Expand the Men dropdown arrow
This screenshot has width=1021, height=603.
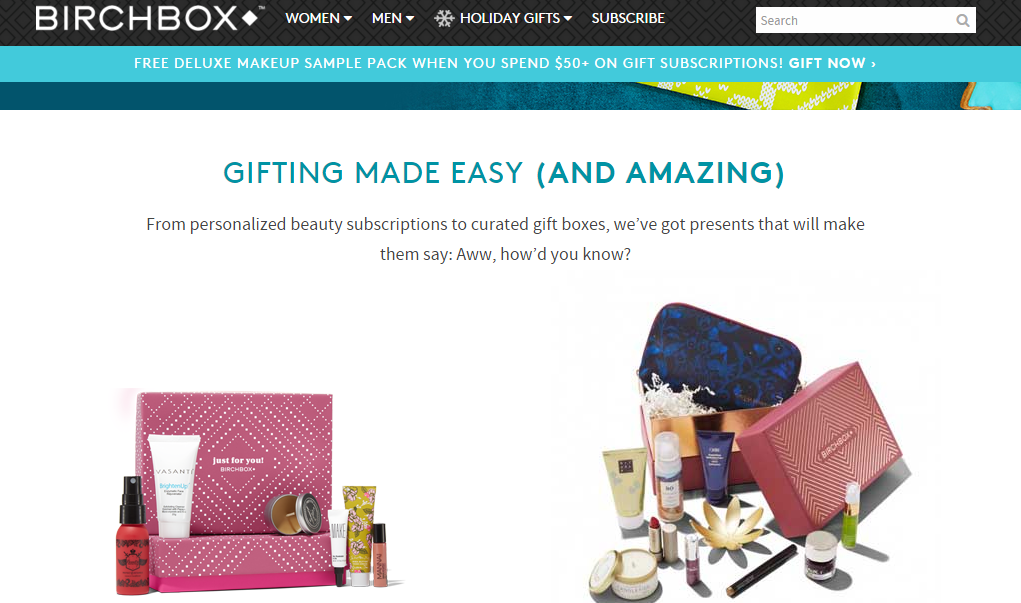(410, 19)
